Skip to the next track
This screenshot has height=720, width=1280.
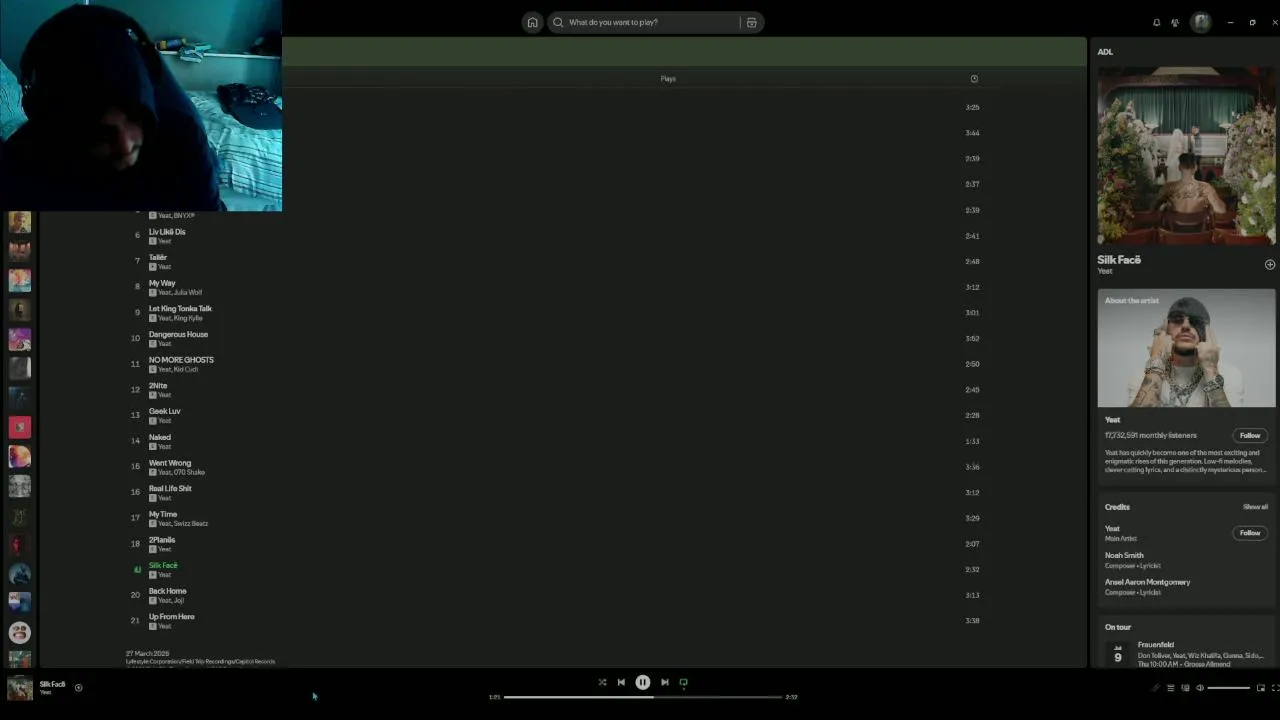tap(665, 682)
